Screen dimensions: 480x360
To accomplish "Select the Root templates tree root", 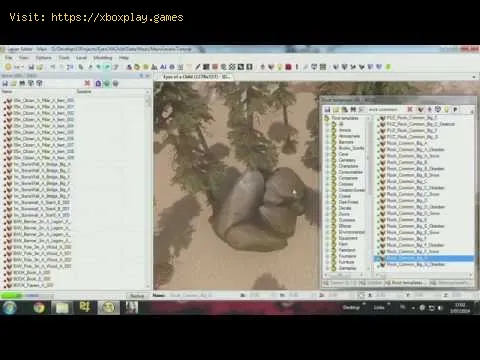I will click(345, 118).
